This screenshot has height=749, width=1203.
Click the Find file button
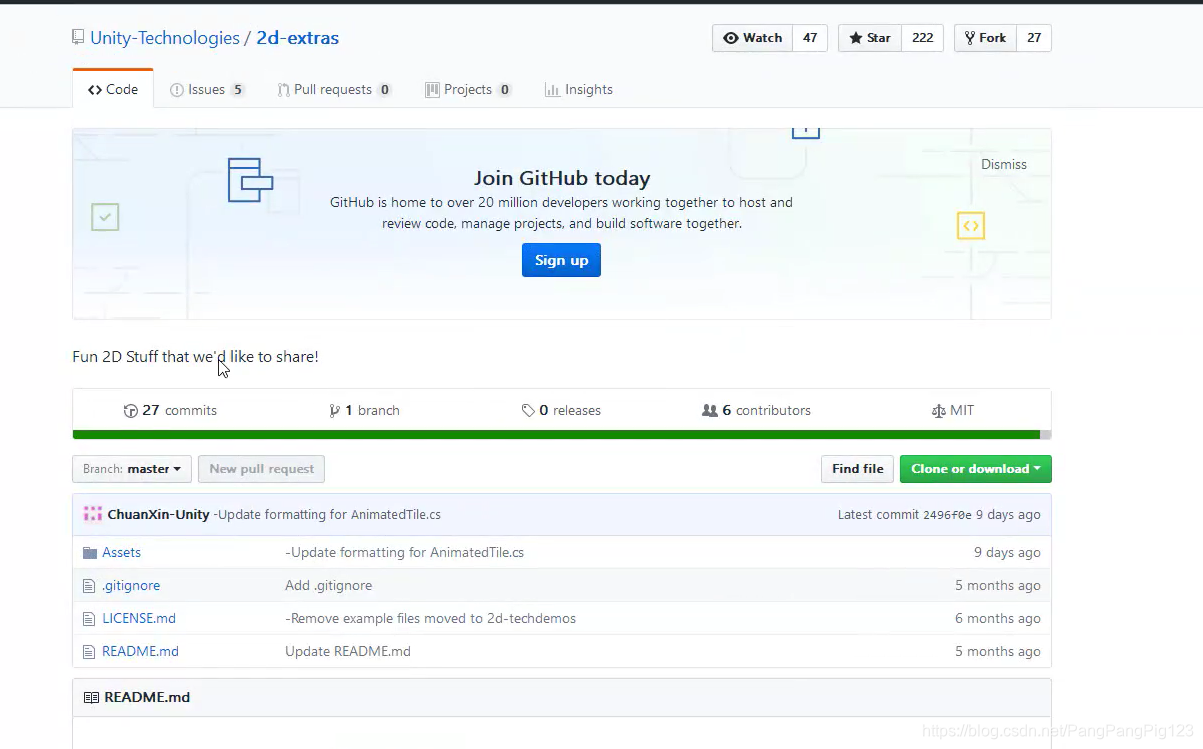tap(858, 469)
